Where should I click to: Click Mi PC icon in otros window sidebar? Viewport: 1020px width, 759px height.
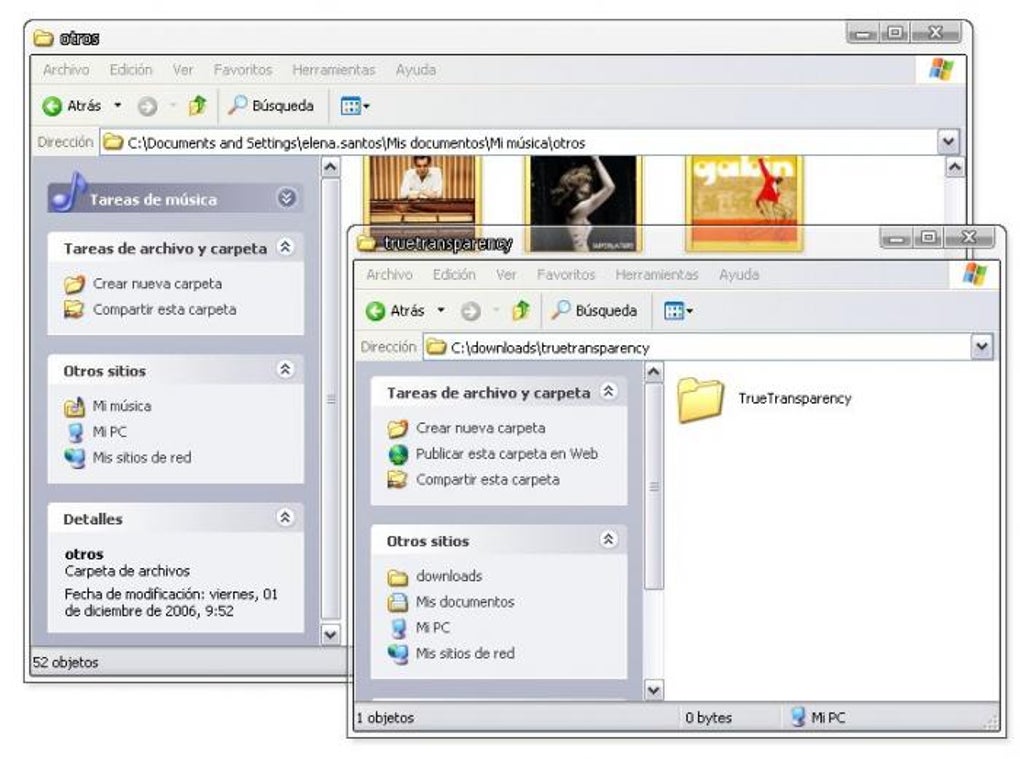click(75, 432)
